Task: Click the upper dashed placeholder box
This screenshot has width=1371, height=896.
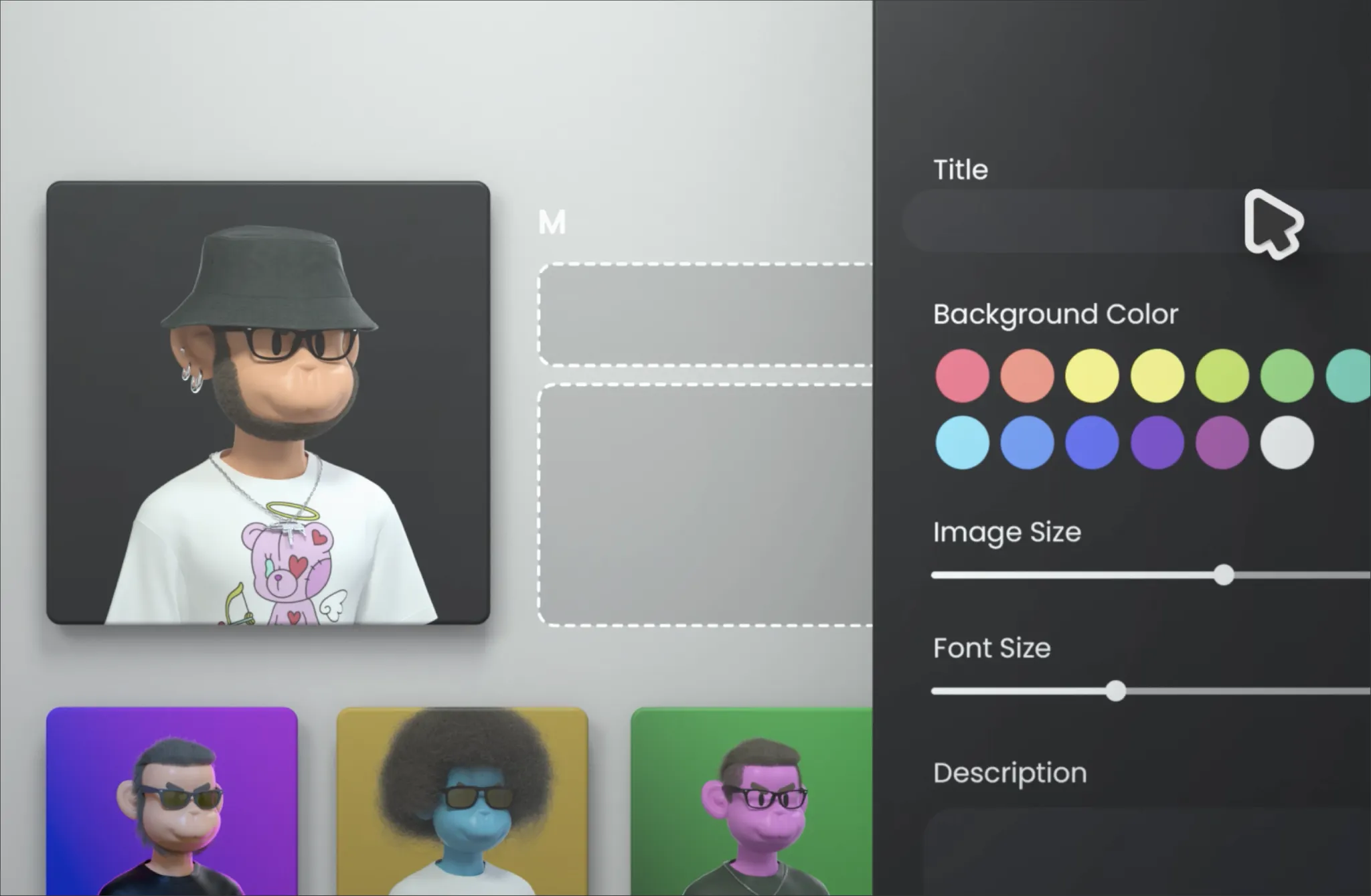Action: pyautogui.click(x=706, y=315)
